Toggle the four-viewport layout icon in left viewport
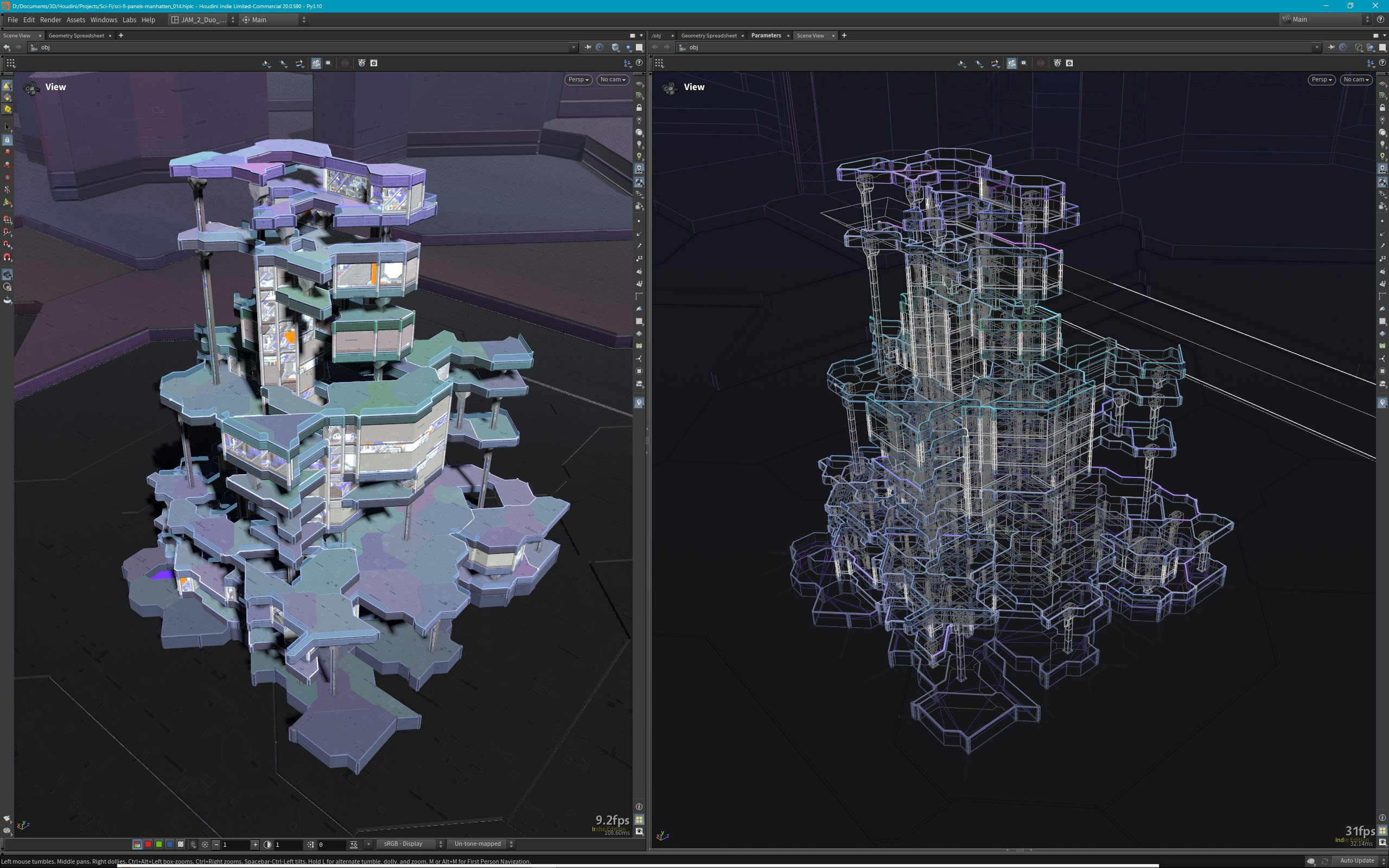Image resolution: width=1389 pixels, height=868 pixels. point(639,819)
